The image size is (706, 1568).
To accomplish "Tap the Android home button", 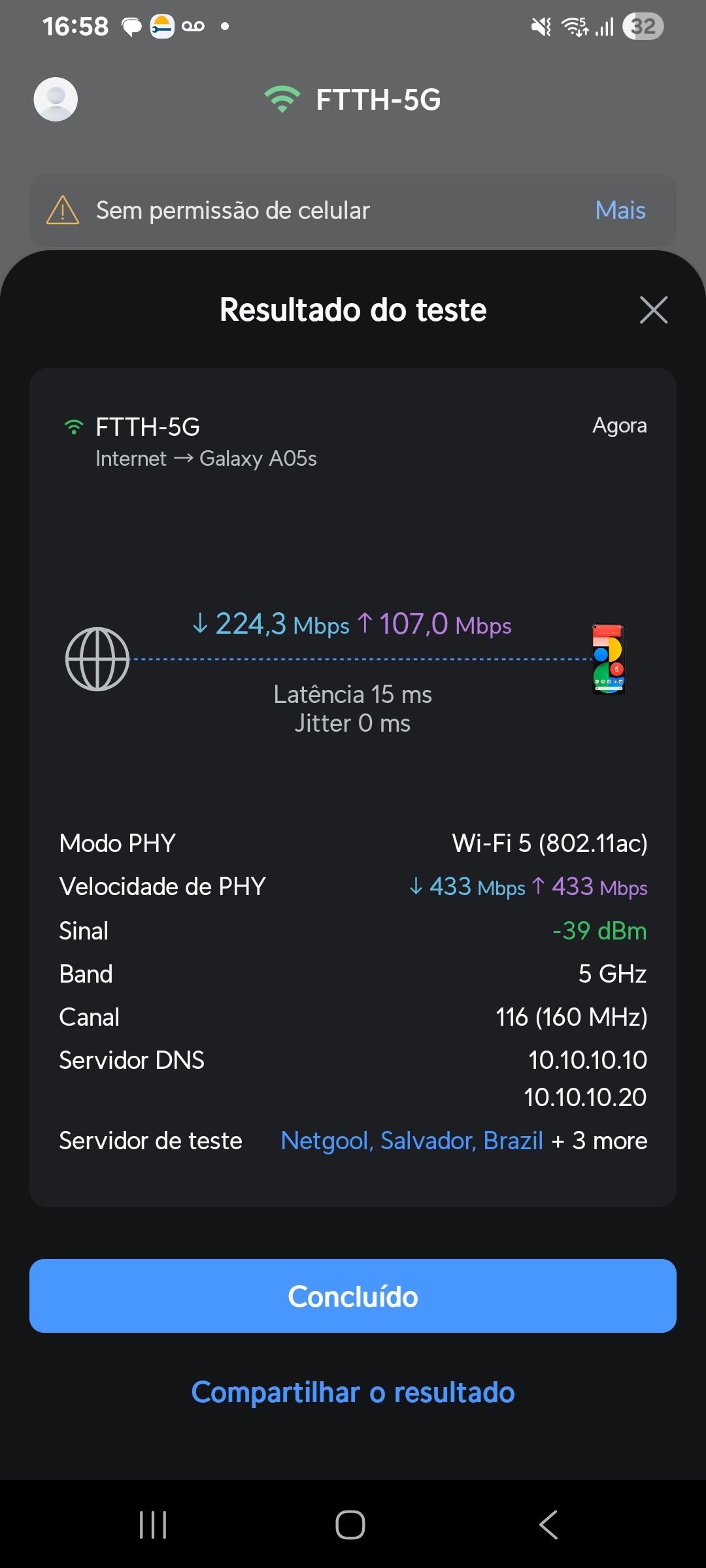I will click(x=350, y=1525).
